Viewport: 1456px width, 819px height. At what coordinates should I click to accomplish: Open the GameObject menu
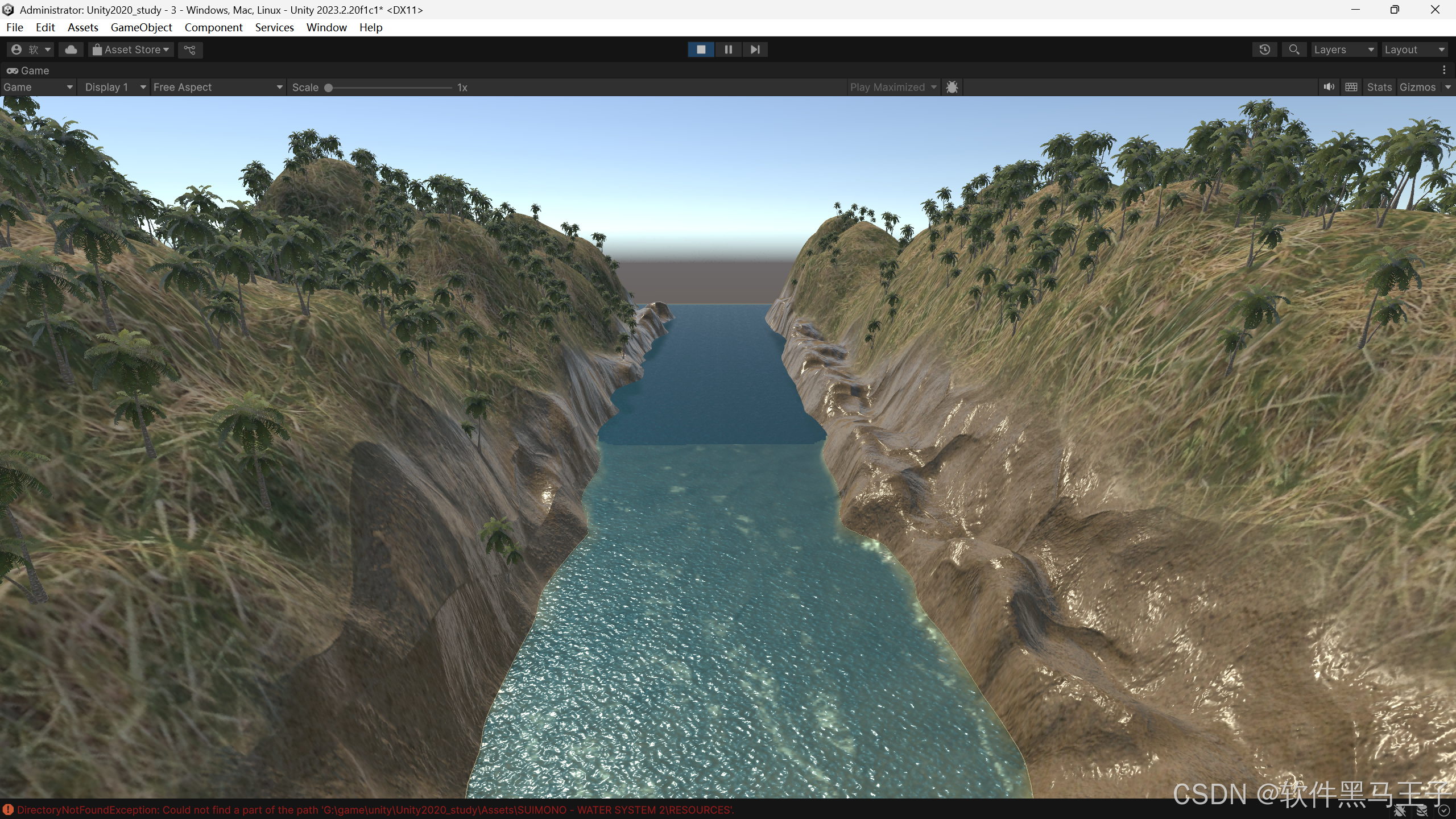(x=141, y=27)
